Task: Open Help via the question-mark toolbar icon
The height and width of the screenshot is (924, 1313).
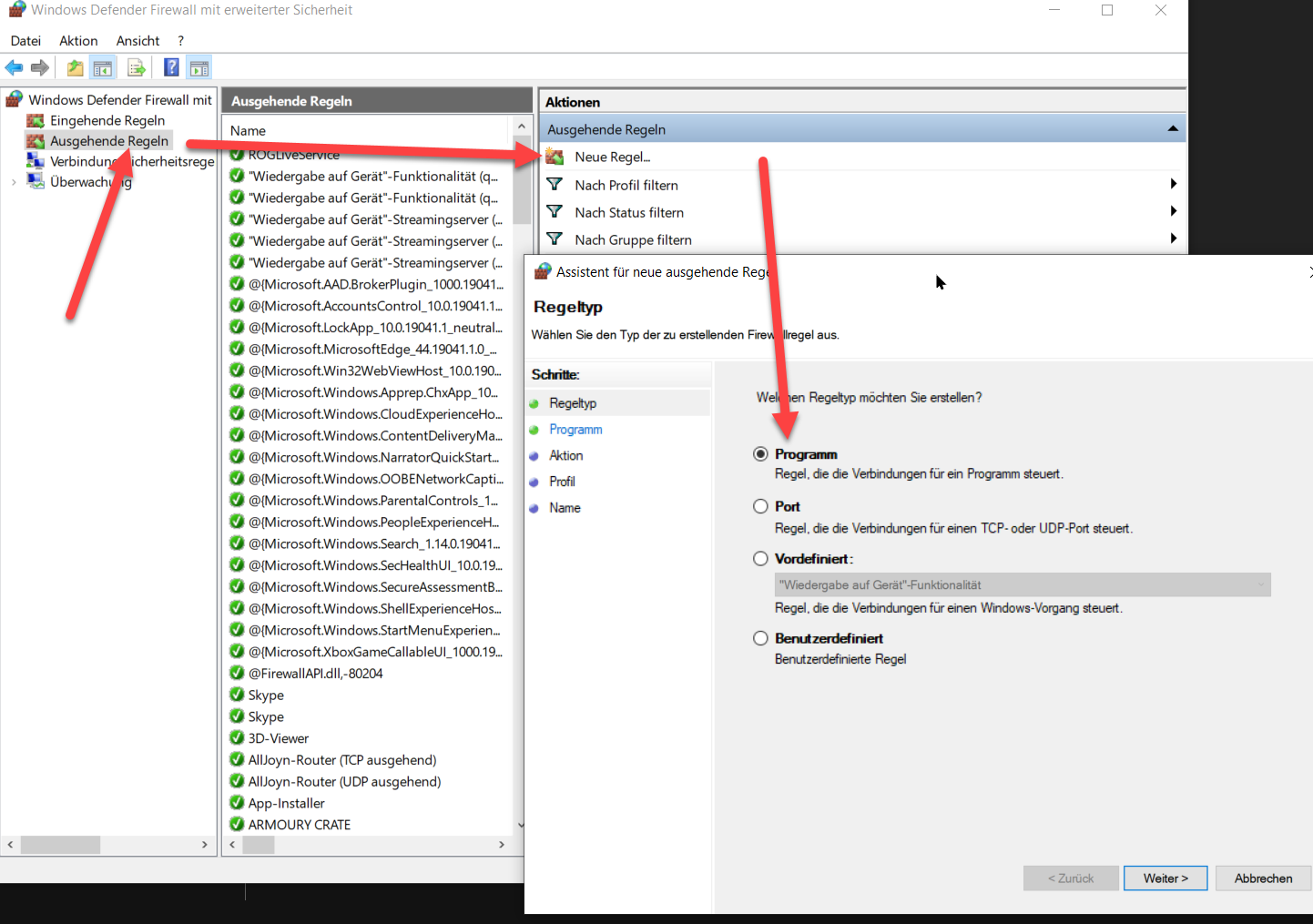Action: (x=171, y=67)
